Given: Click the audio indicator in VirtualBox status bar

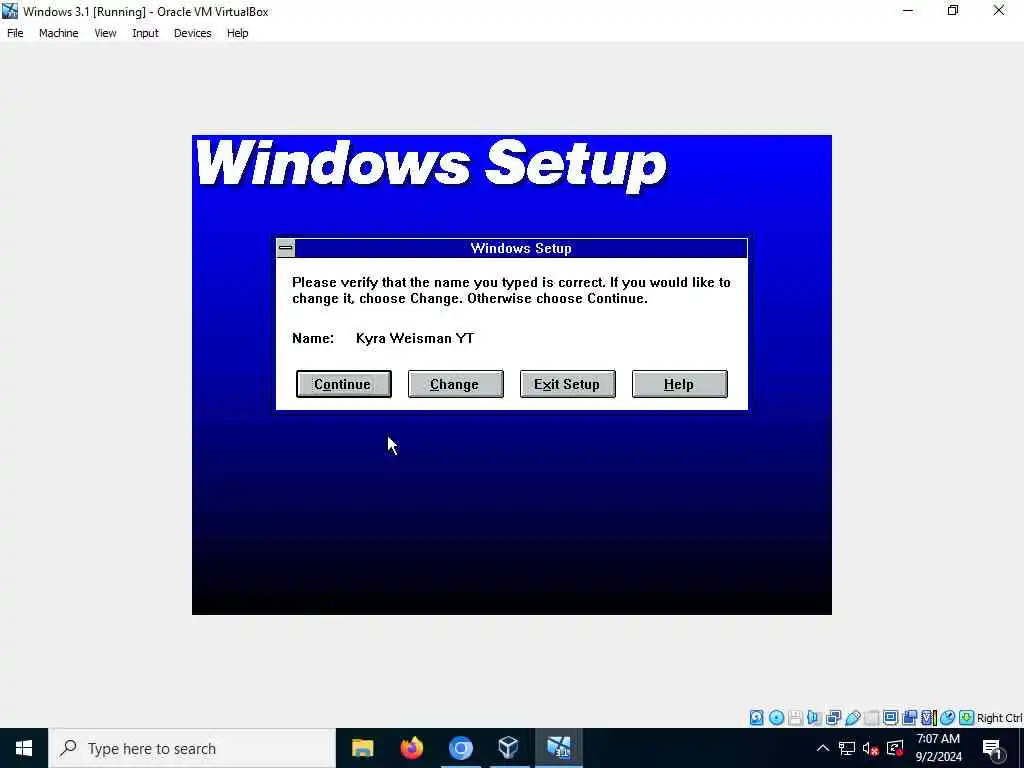Looking at the screenshot, I should coord(814,718).
